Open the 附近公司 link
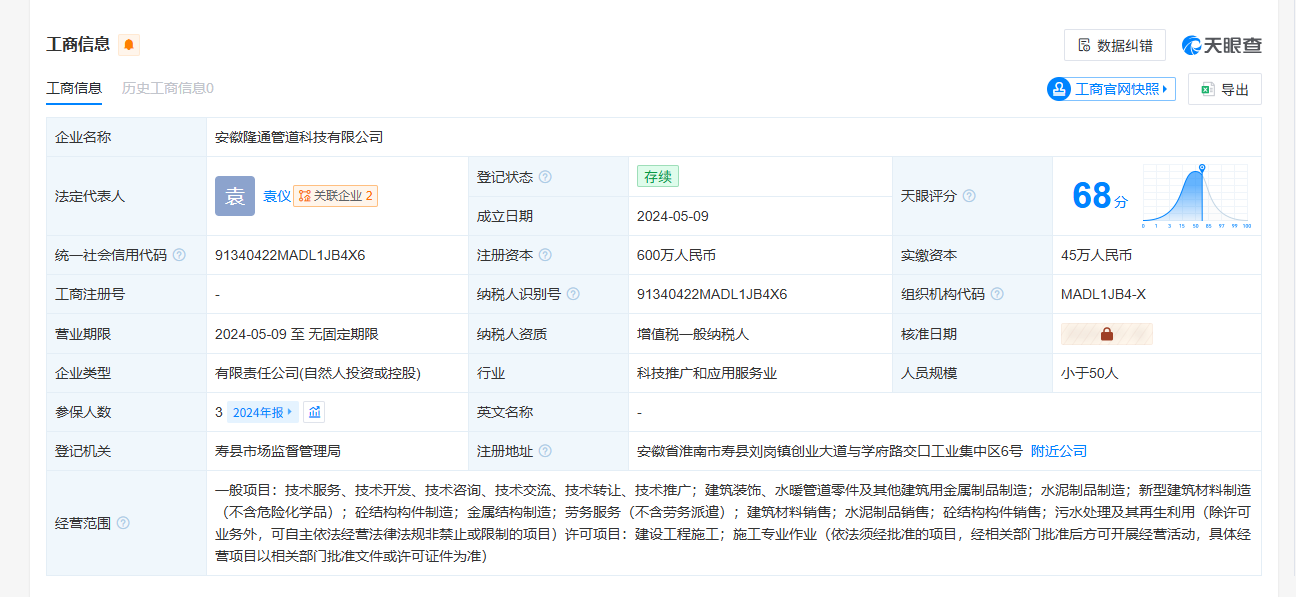The height and width of the screenshot is (597, 1296). [x=1059, y=451]
